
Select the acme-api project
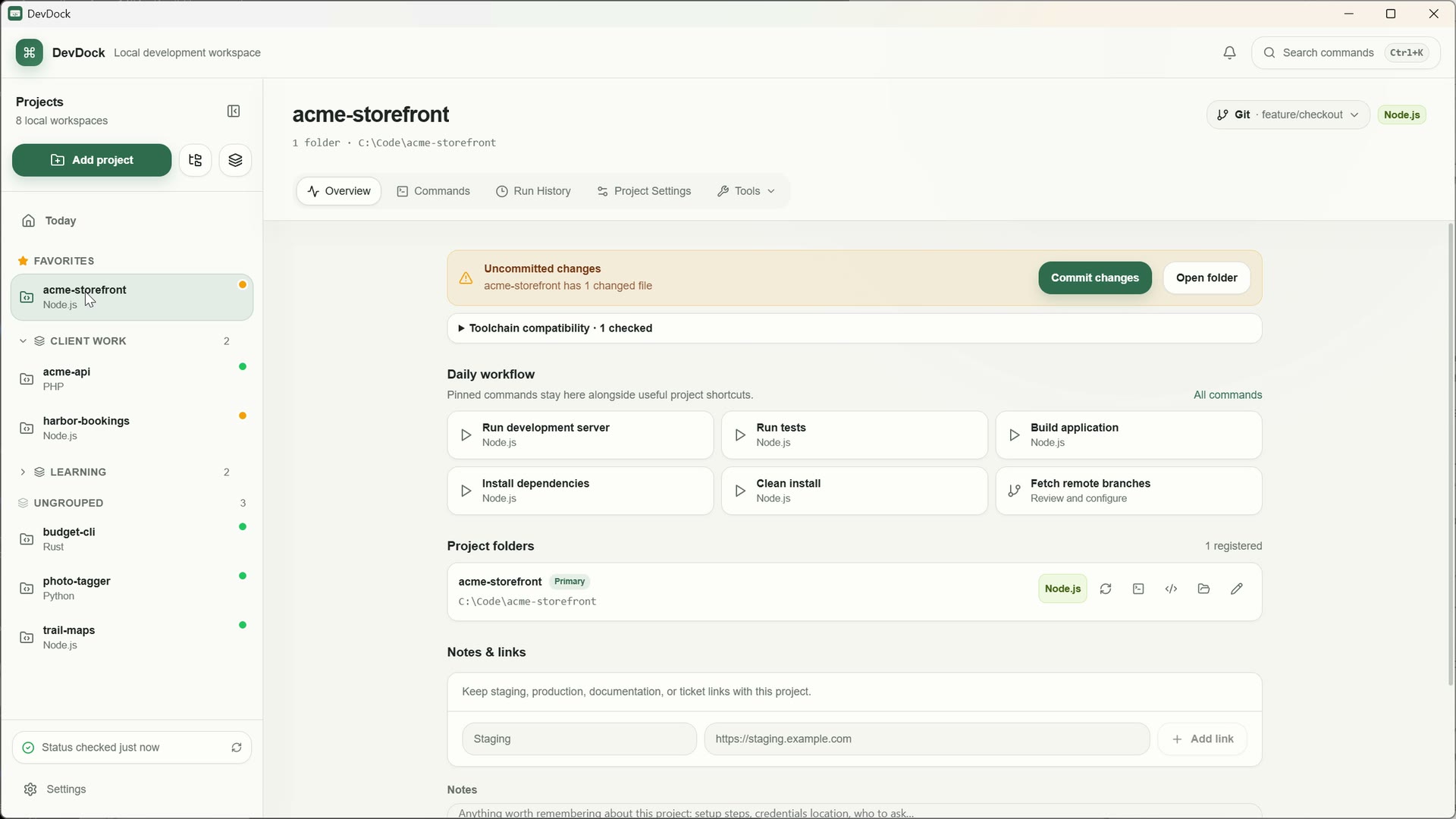[x=132, y=379]
